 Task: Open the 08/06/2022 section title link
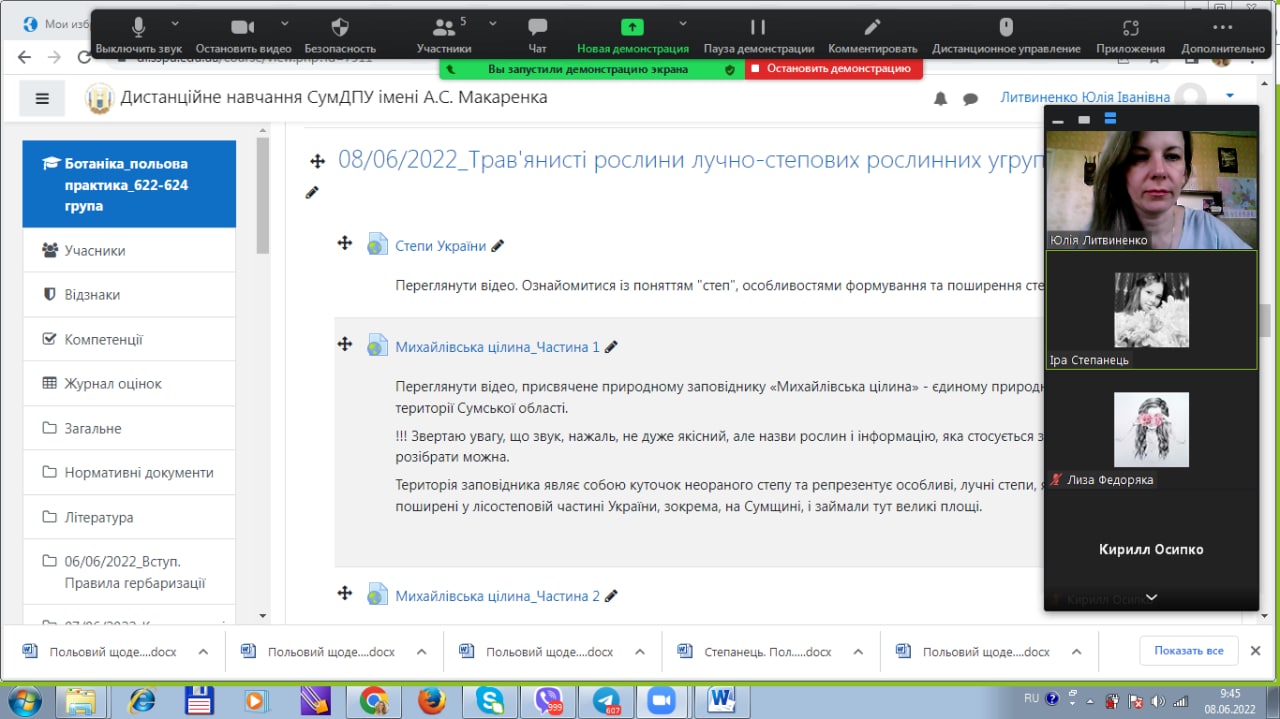(x=690, y=159)
